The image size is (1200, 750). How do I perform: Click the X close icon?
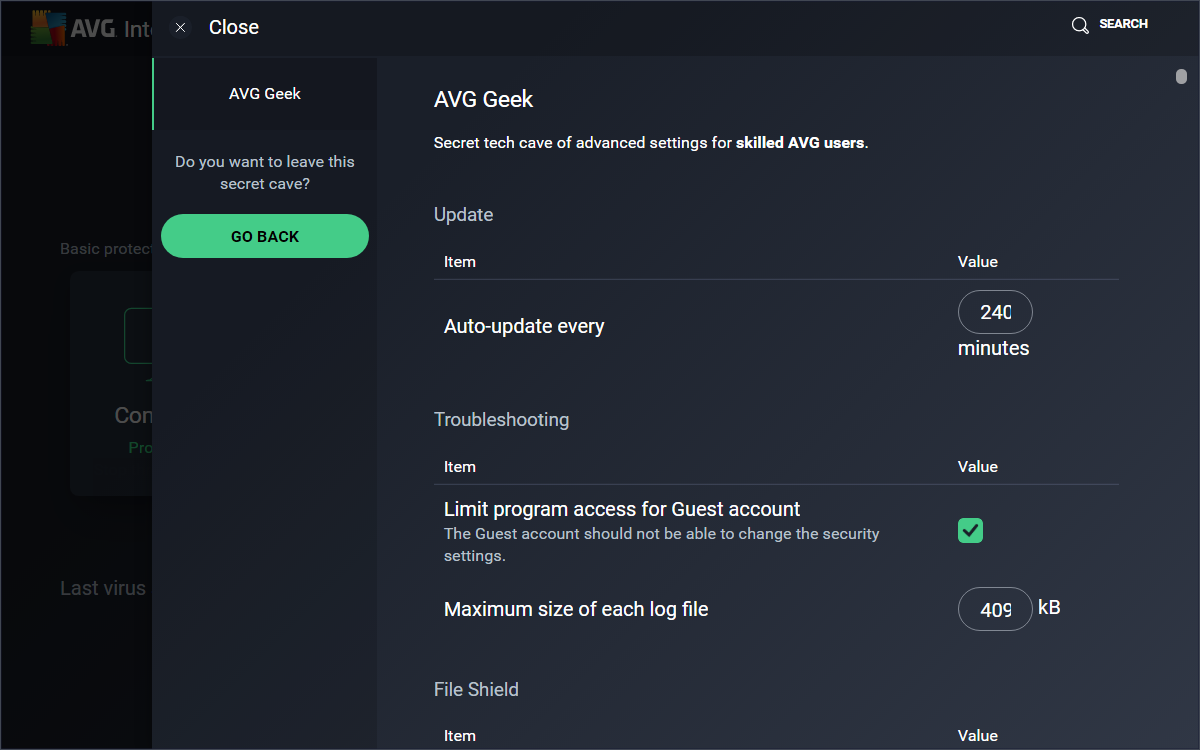[180, 28]
